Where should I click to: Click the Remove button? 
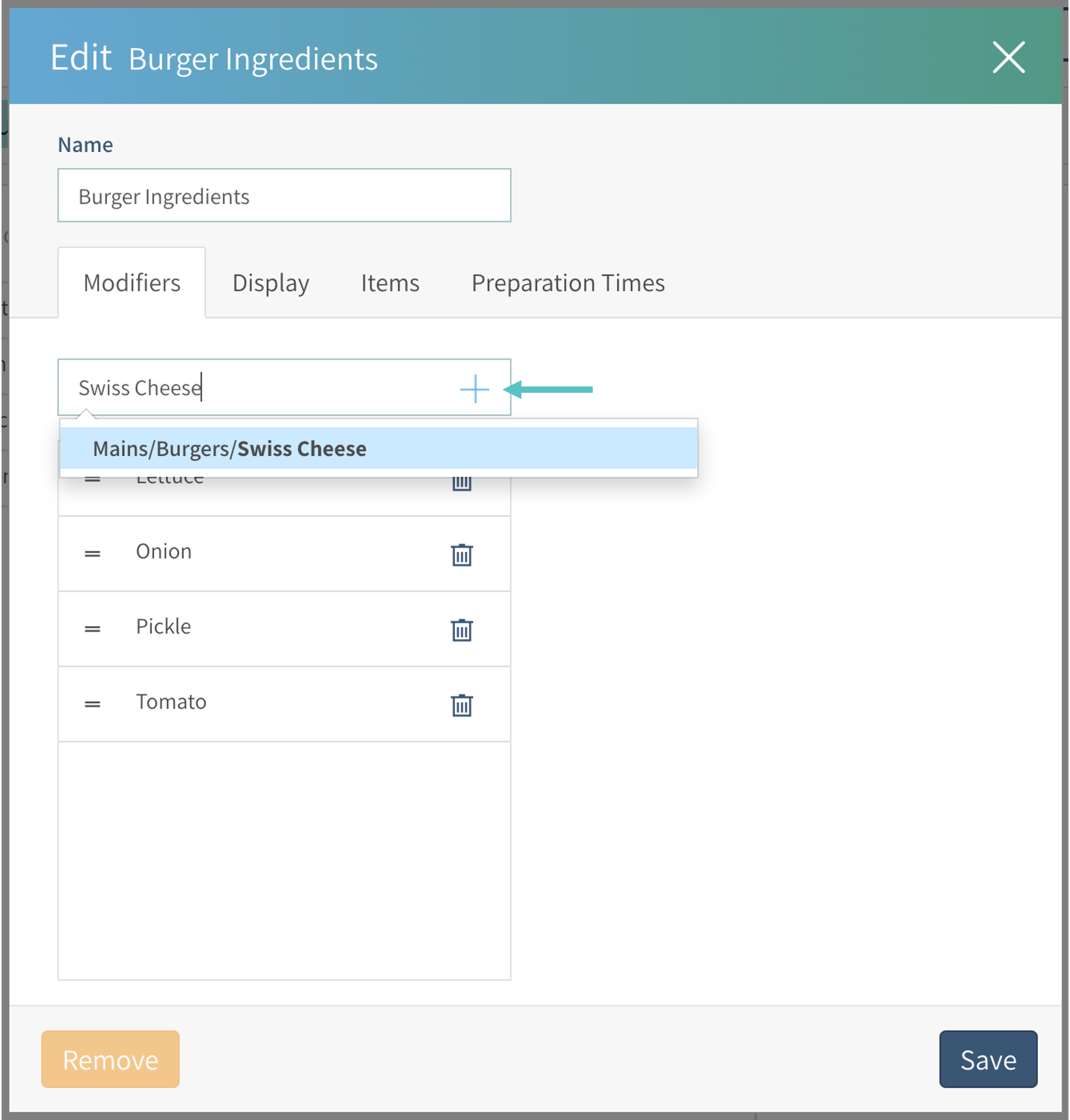click(x=110, y=1059)
